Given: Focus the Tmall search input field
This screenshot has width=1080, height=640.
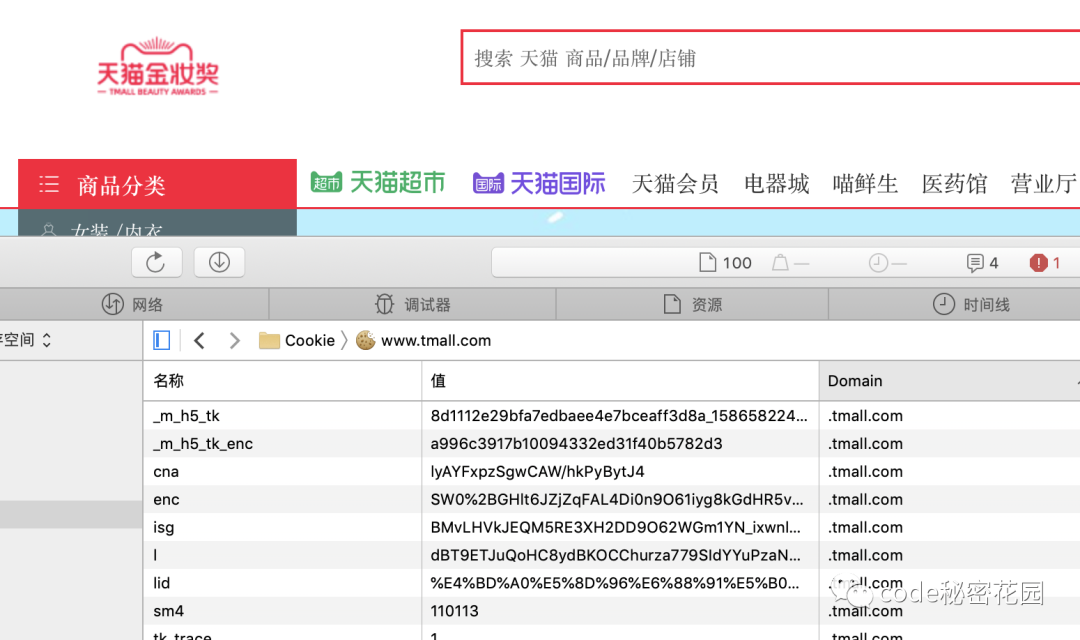Looking at the screenshot, I should [770, 58].
